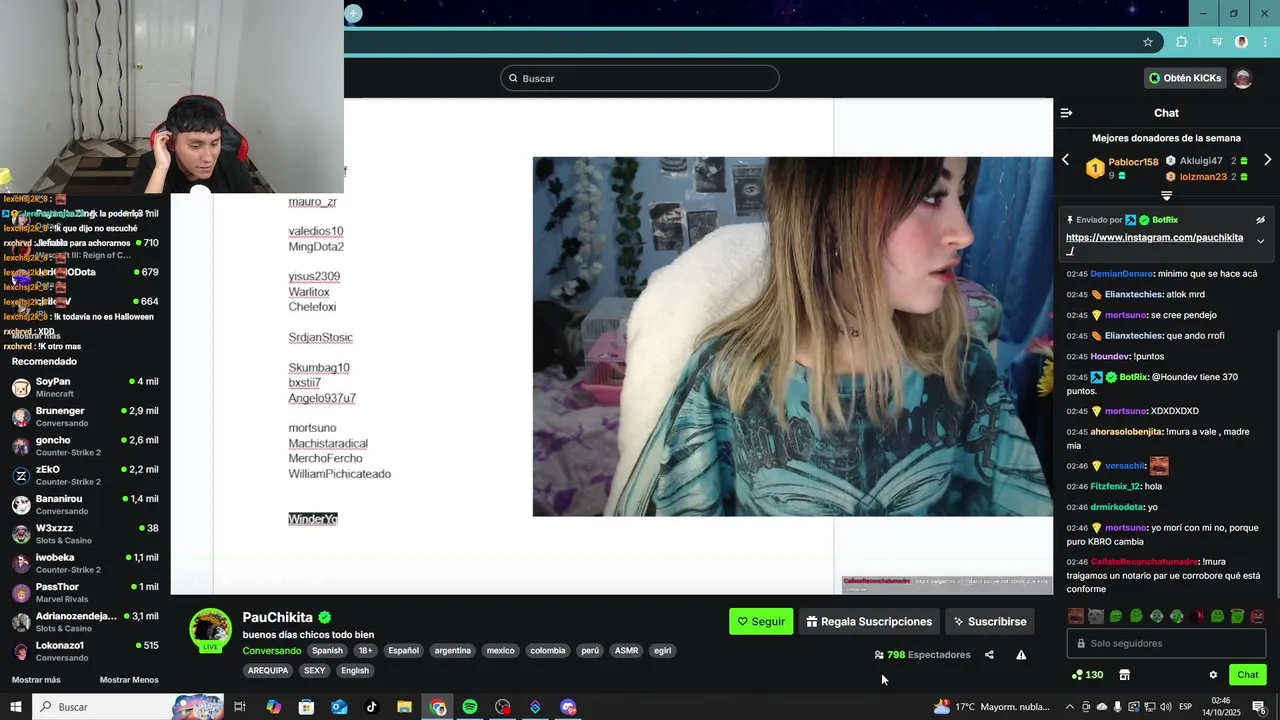This screenshot has width=1280, height=720.
Task: Collapse the weekly top donors leaderboard
Action: click(1166, 196)
